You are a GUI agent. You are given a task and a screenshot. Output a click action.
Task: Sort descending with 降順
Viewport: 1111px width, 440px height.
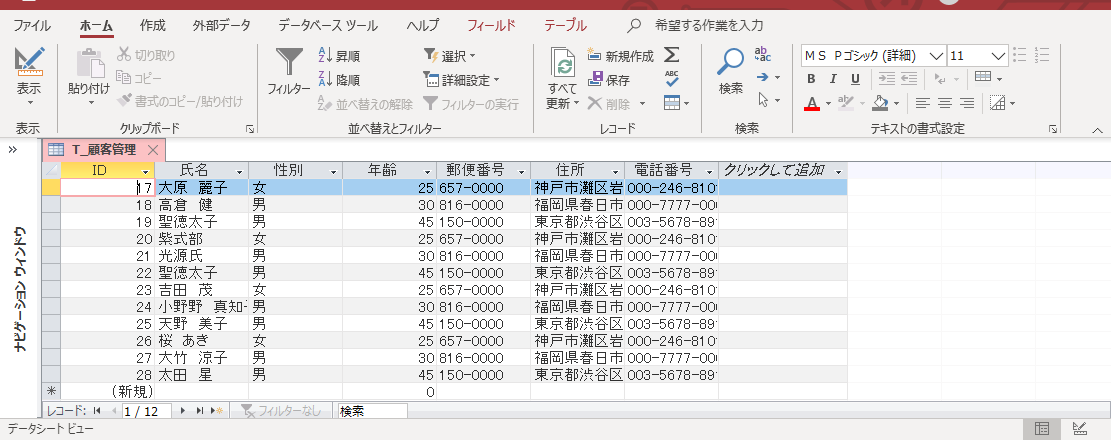339,80
